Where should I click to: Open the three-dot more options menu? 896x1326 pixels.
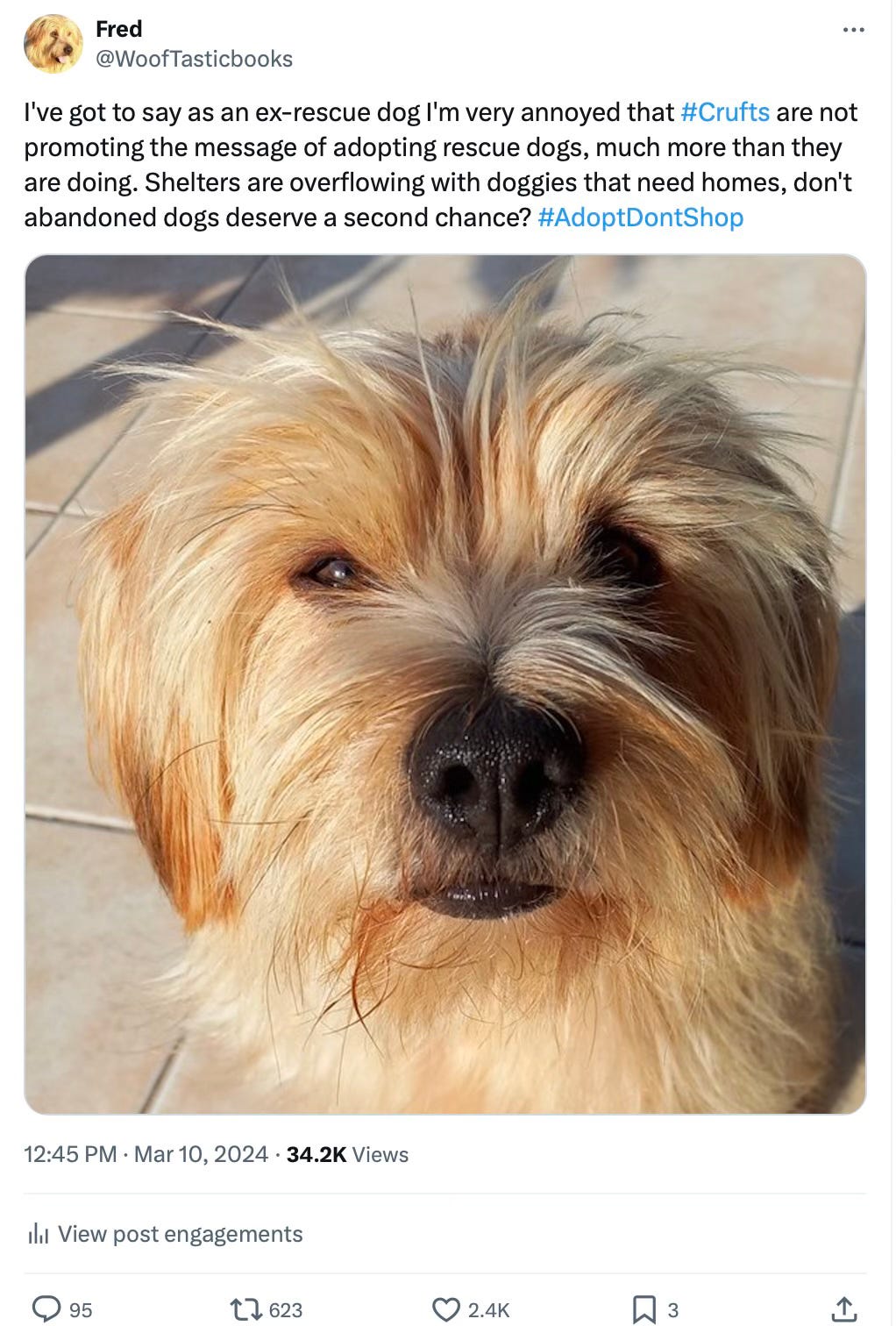852,30
